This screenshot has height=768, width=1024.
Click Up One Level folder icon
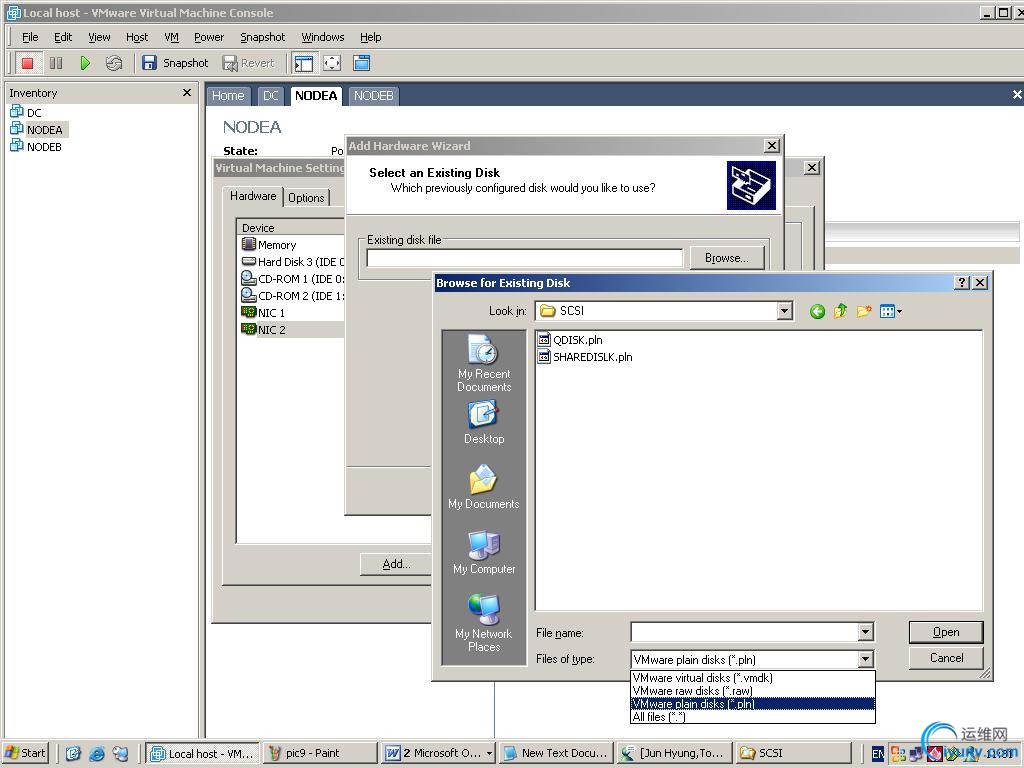tap(840, 312)
